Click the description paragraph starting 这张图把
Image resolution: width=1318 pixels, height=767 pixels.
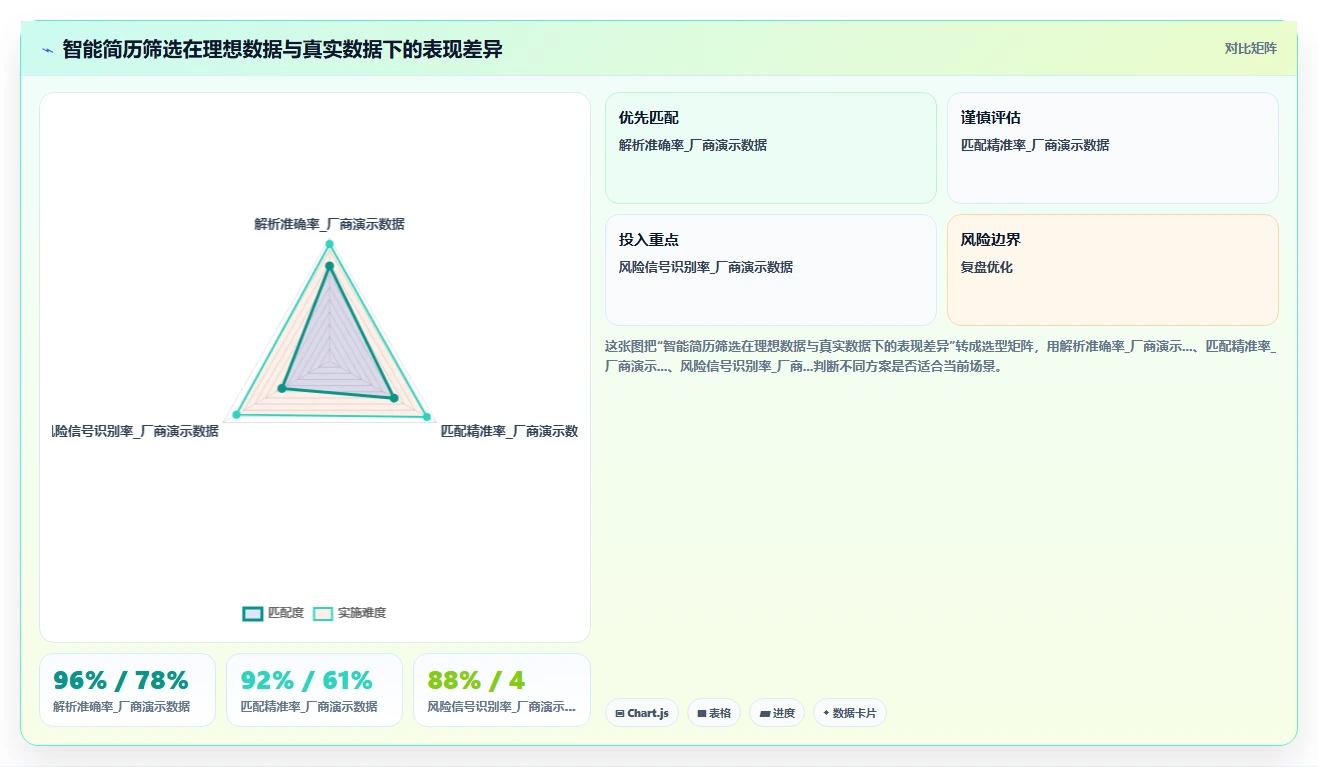pyautogui.click(x=941, y=357)
